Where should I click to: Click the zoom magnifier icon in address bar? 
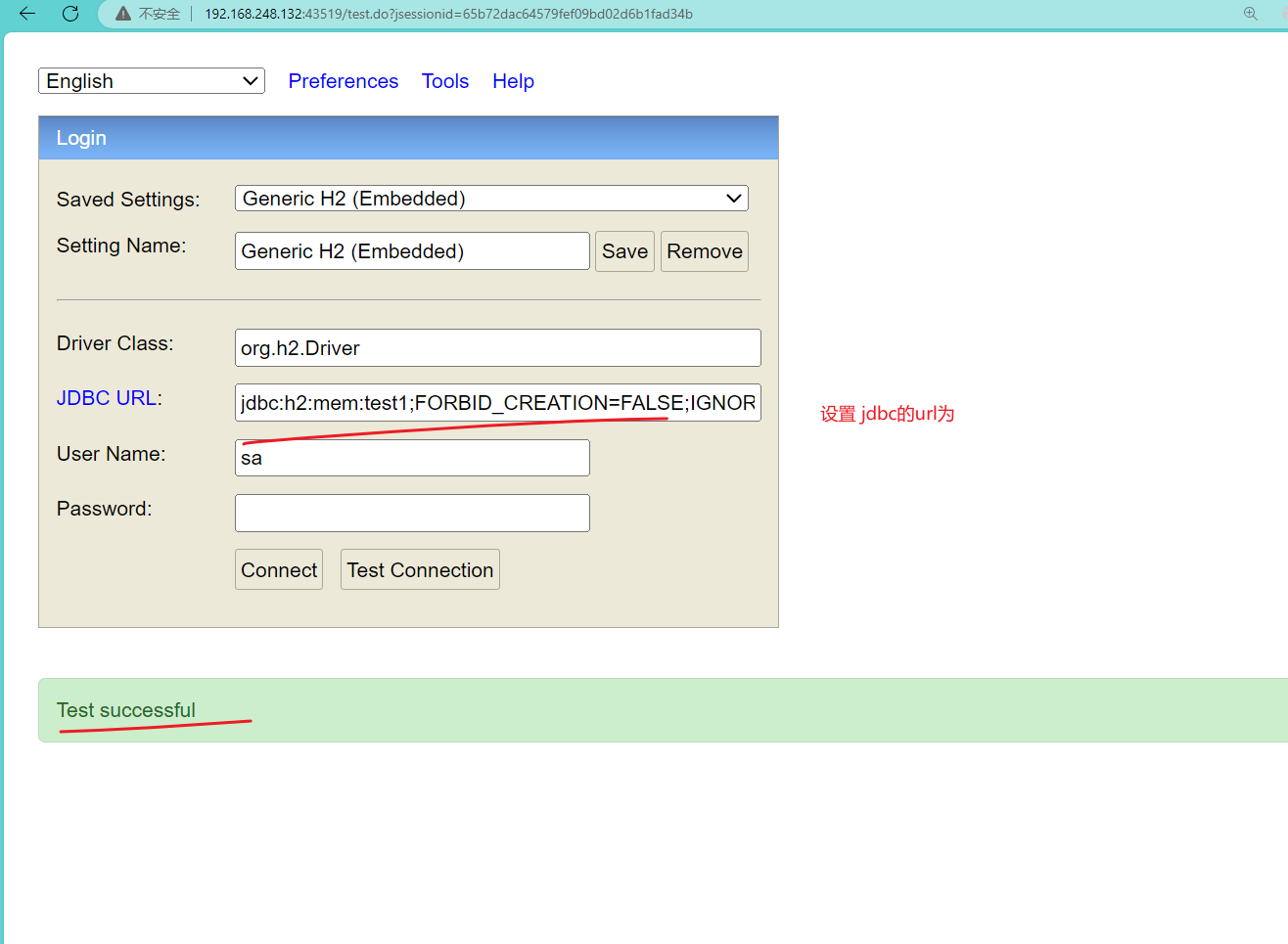tap(1251, 14)
